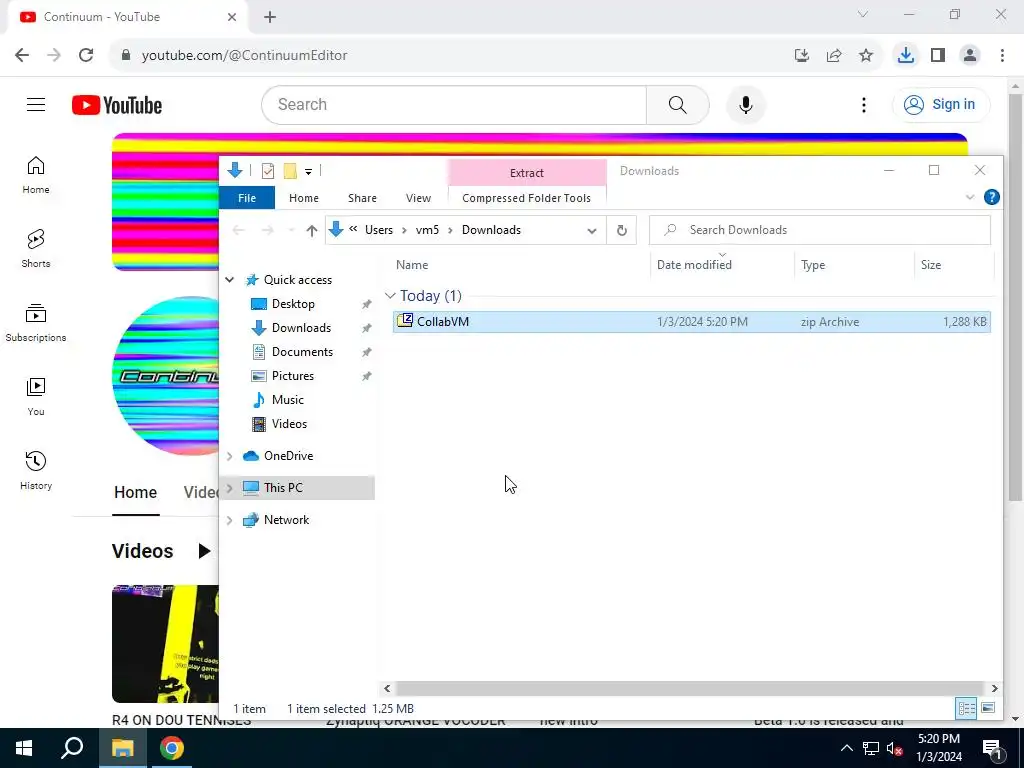
Task: Expand OneDrive tree node arrow
Action: [x=230, y=456]
